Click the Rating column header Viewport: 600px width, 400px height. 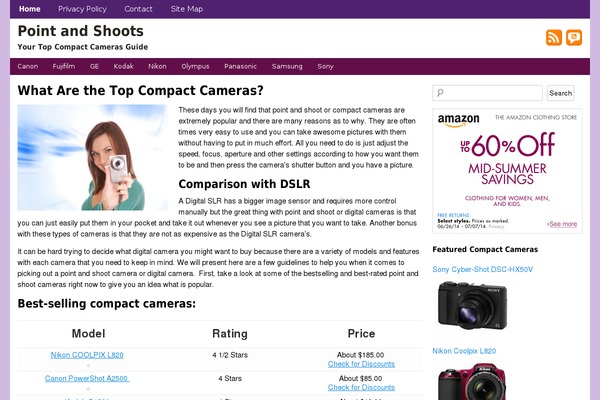pos(230,333)
